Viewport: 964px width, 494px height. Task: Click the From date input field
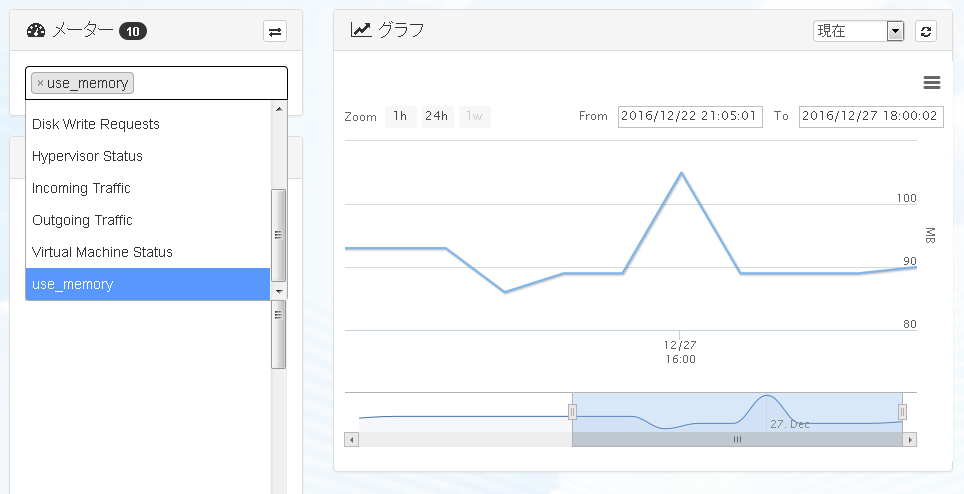pyautogui.click(x=690, y=116)
